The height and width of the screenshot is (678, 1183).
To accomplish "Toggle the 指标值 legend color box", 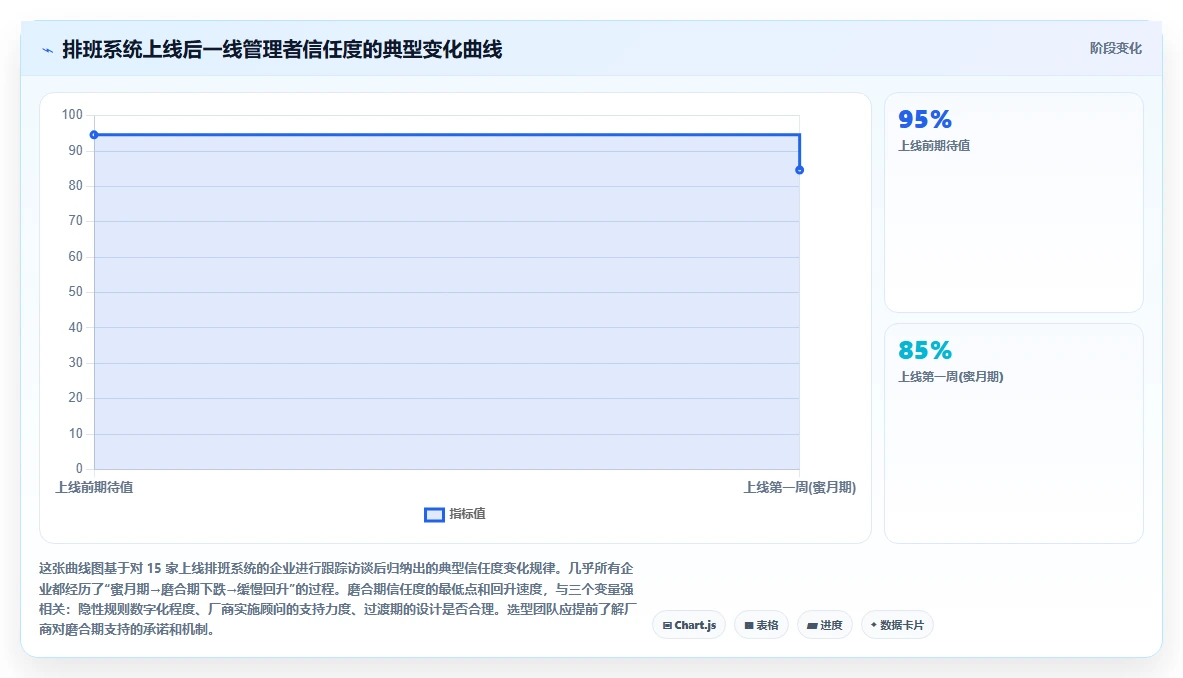I will (x=434, y=514).
